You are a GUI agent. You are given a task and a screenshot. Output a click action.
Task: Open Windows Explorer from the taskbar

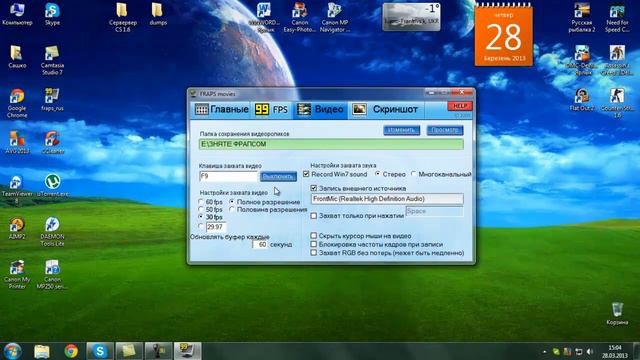coord(42,351)
